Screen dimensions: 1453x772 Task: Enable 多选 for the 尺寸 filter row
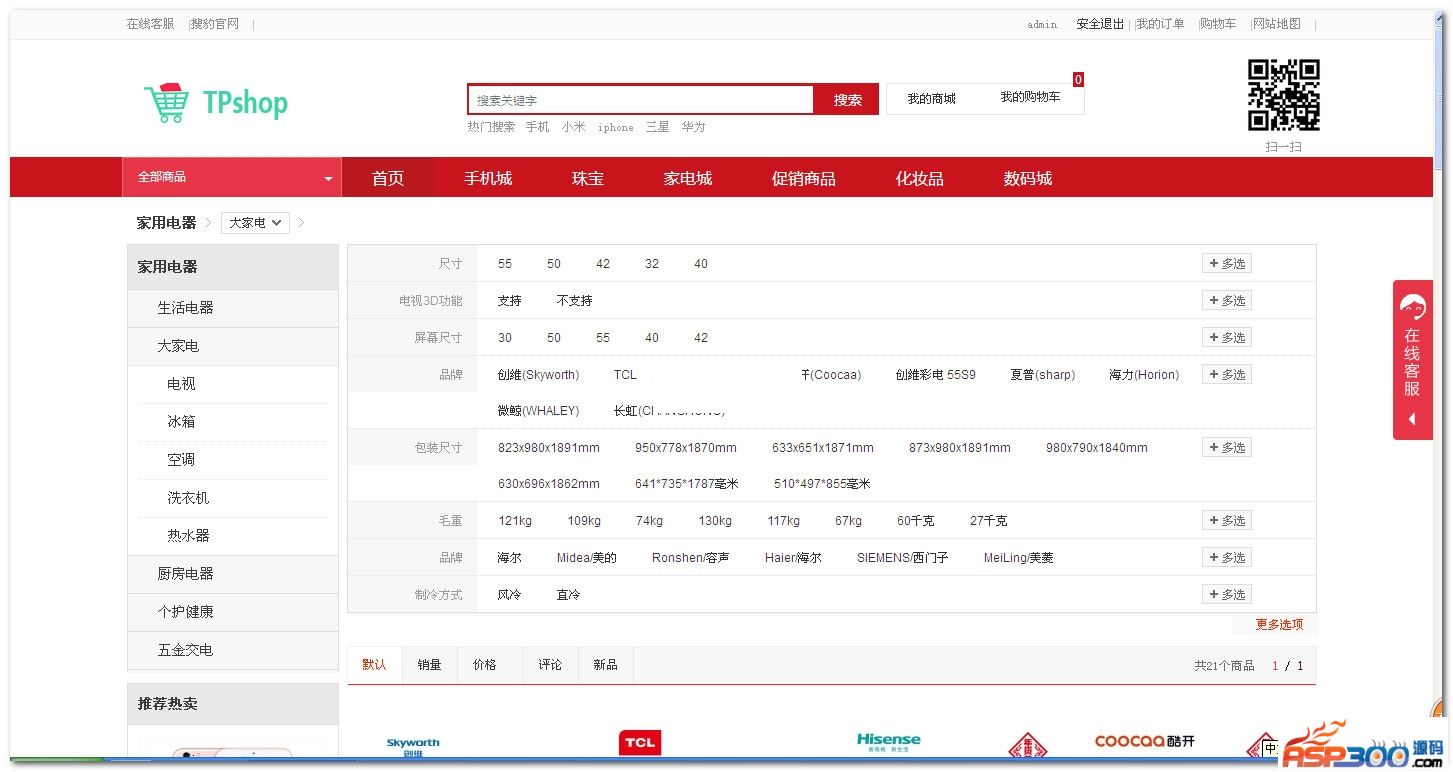[1226, 264]
